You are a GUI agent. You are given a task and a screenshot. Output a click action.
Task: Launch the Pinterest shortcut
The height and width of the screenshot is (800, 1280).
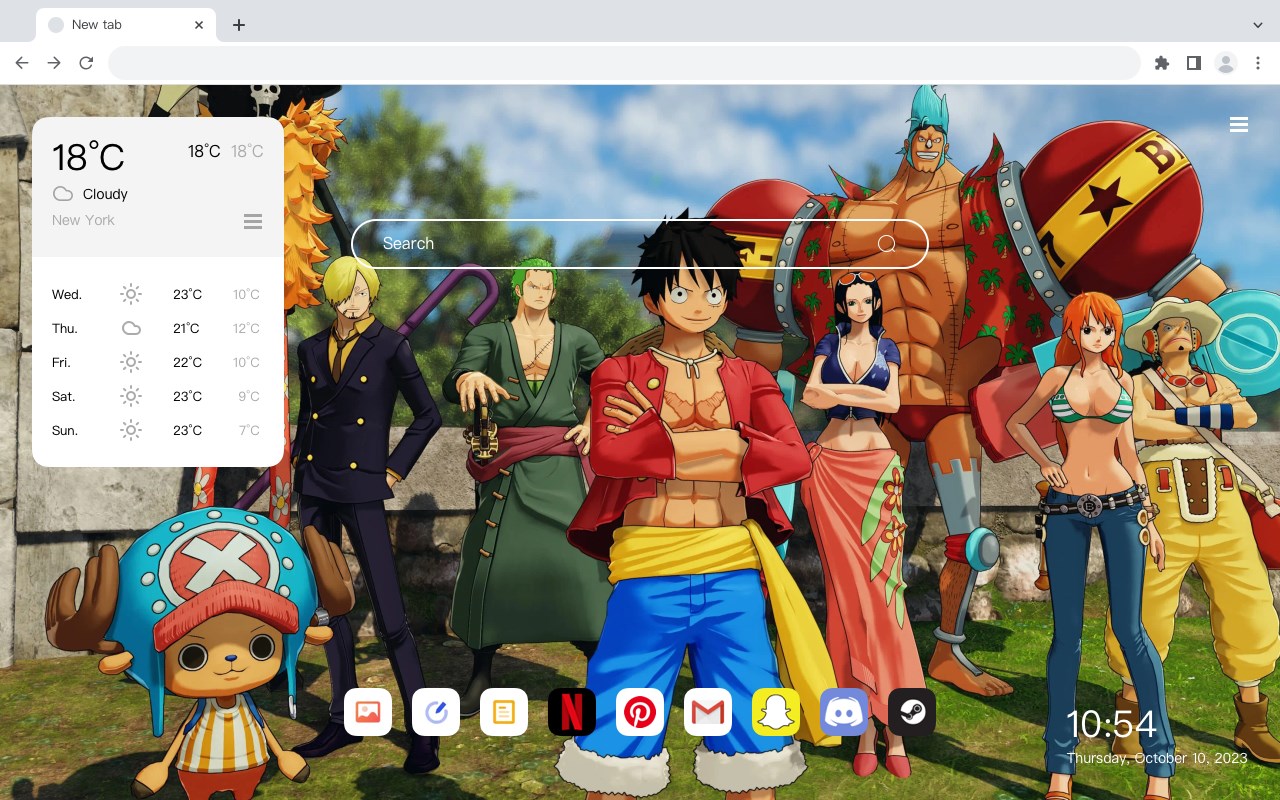click(640, 712)
